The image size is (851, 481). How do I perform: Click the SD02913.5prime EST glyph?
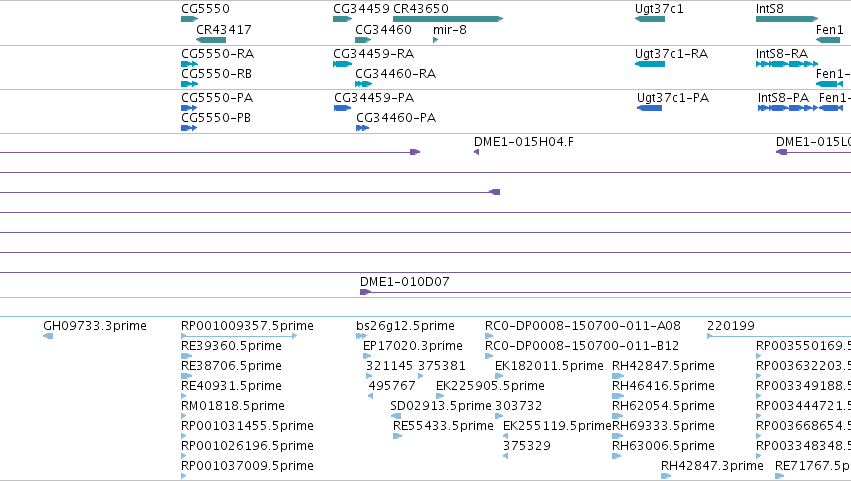(396, 416)
